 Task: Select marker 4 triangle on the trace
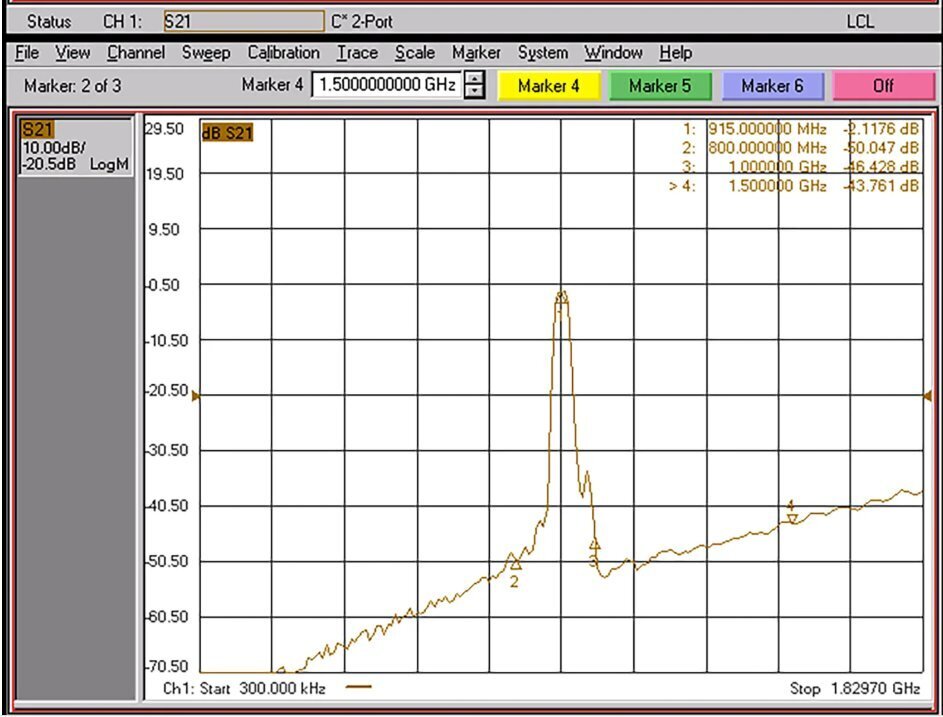(791, 517)
